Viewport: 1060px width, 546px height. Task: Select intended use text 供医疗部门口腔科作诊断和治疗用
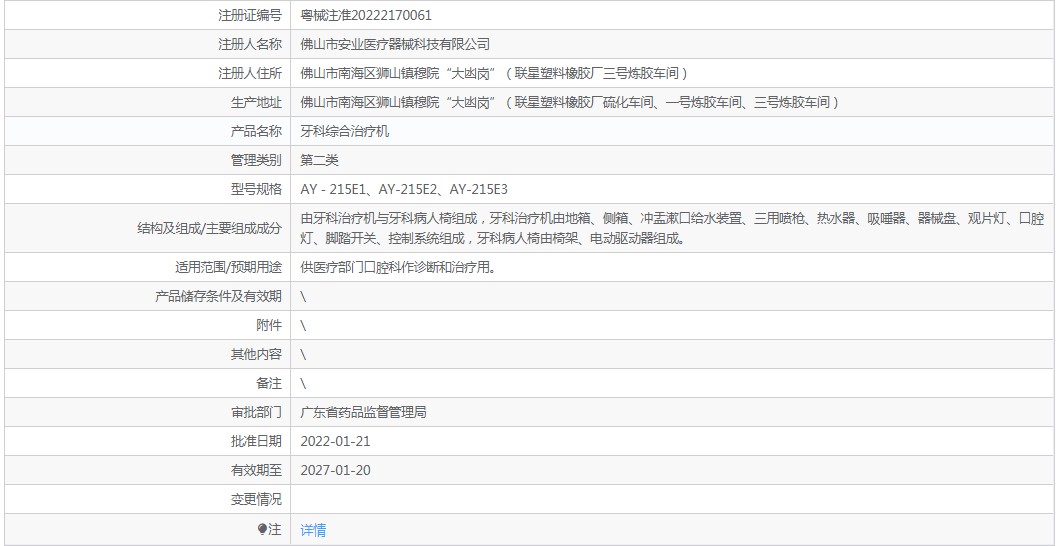click(398, 267)
